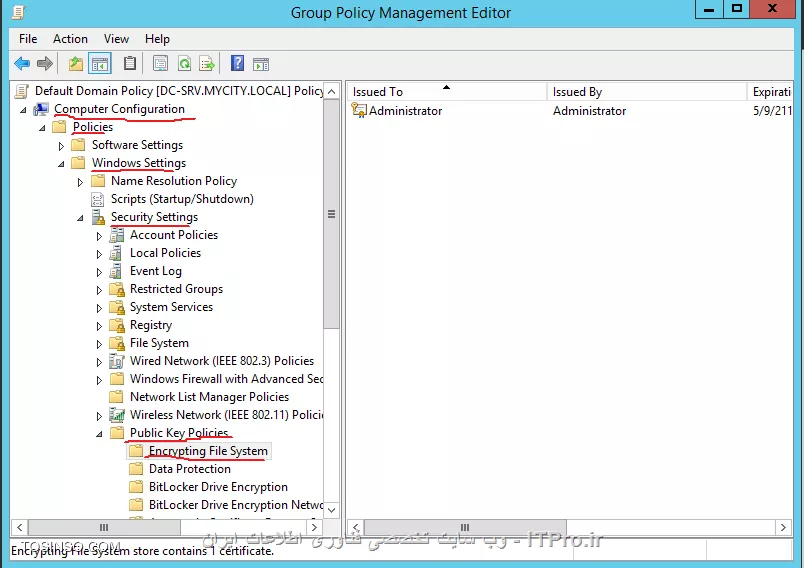The image size is (804, 568).
Task: Maximize the Group Policy Management Editor window
Action: tap(737, 9)
